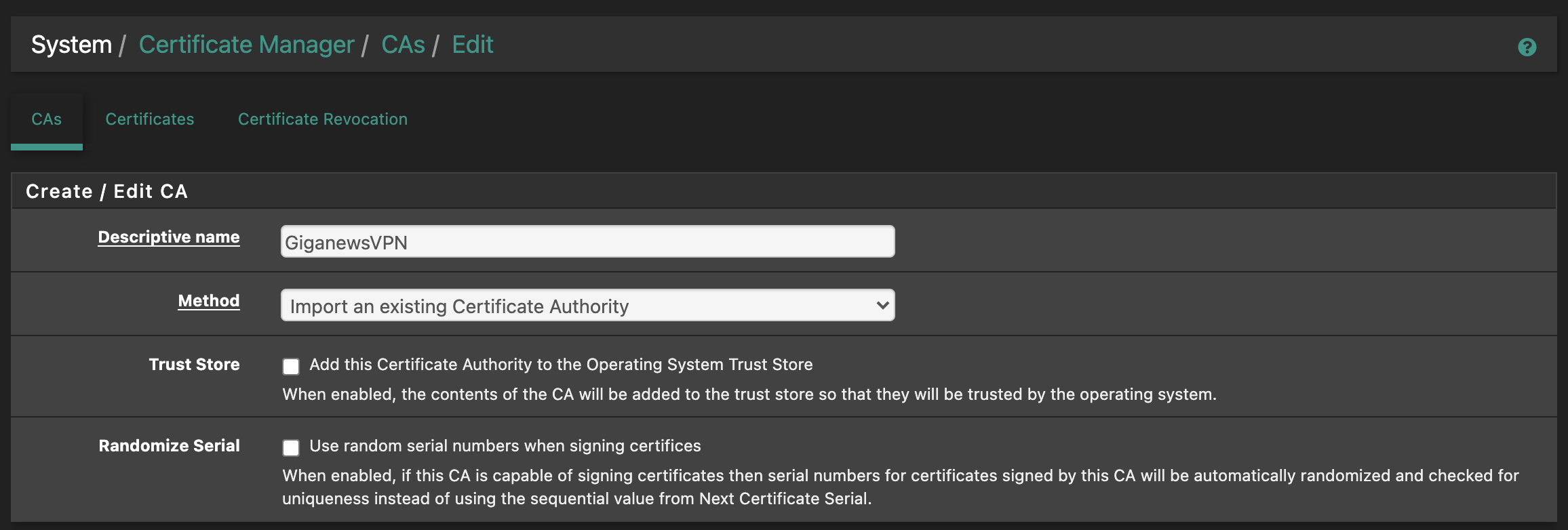
Task: Select the CAs tab
Action: (47, 119)
